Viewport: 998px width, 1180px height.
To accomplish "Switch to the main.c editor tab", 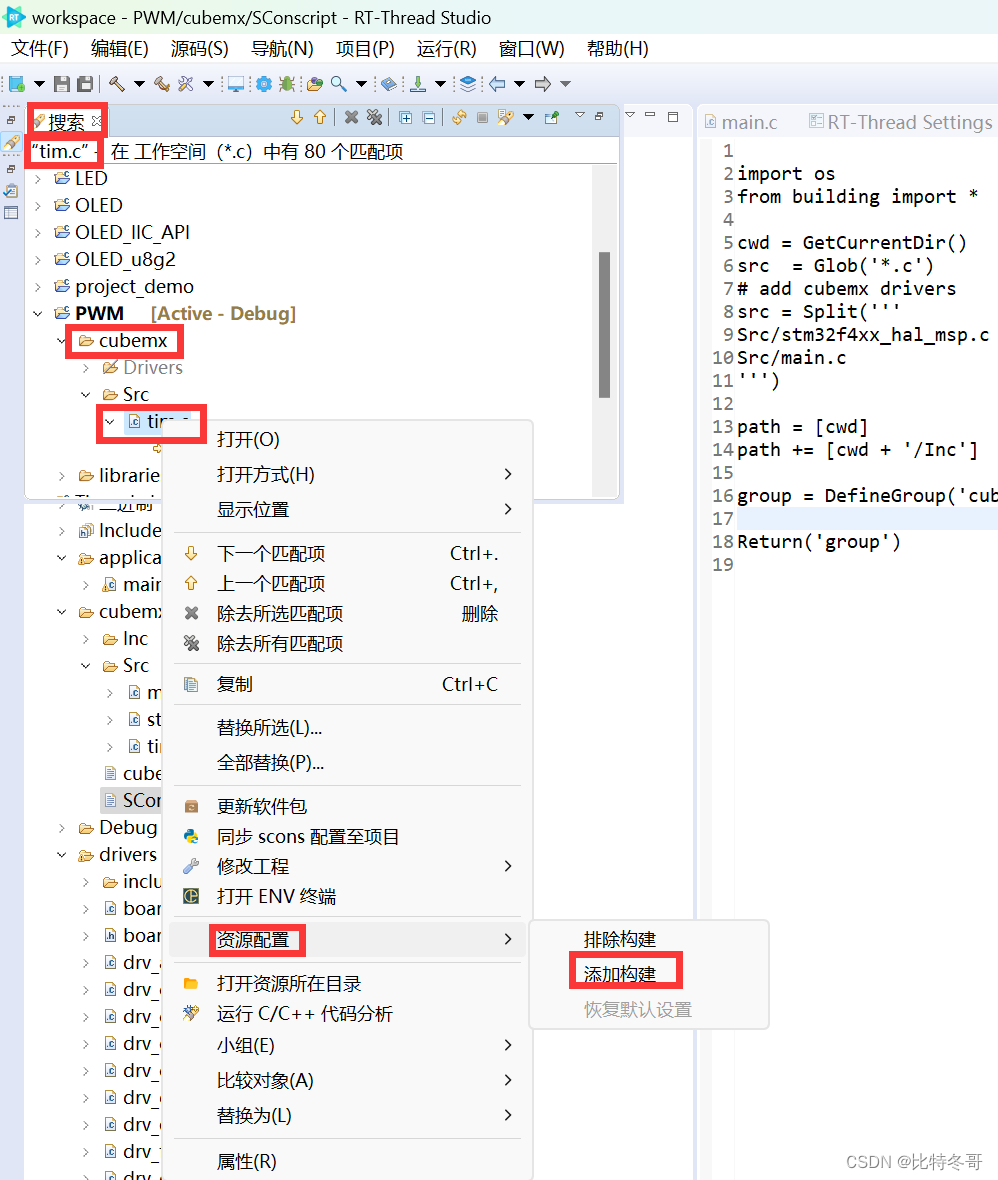I will click(x=741, y=122).
